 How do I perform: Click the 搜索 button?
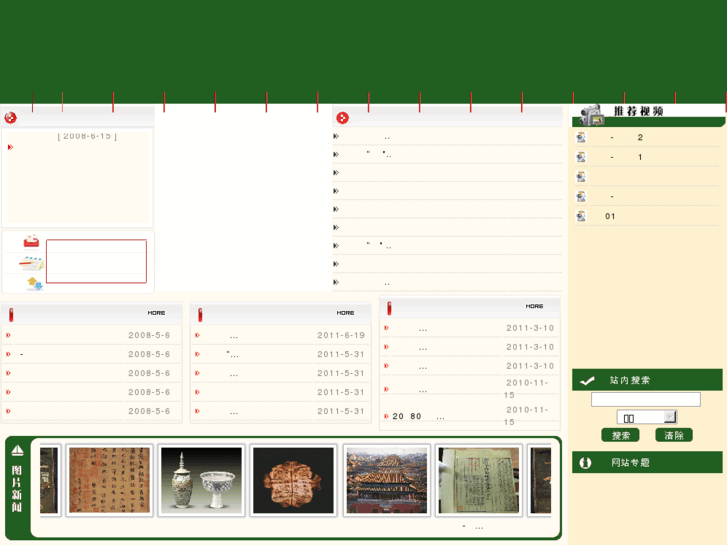(x=620, y=435)
